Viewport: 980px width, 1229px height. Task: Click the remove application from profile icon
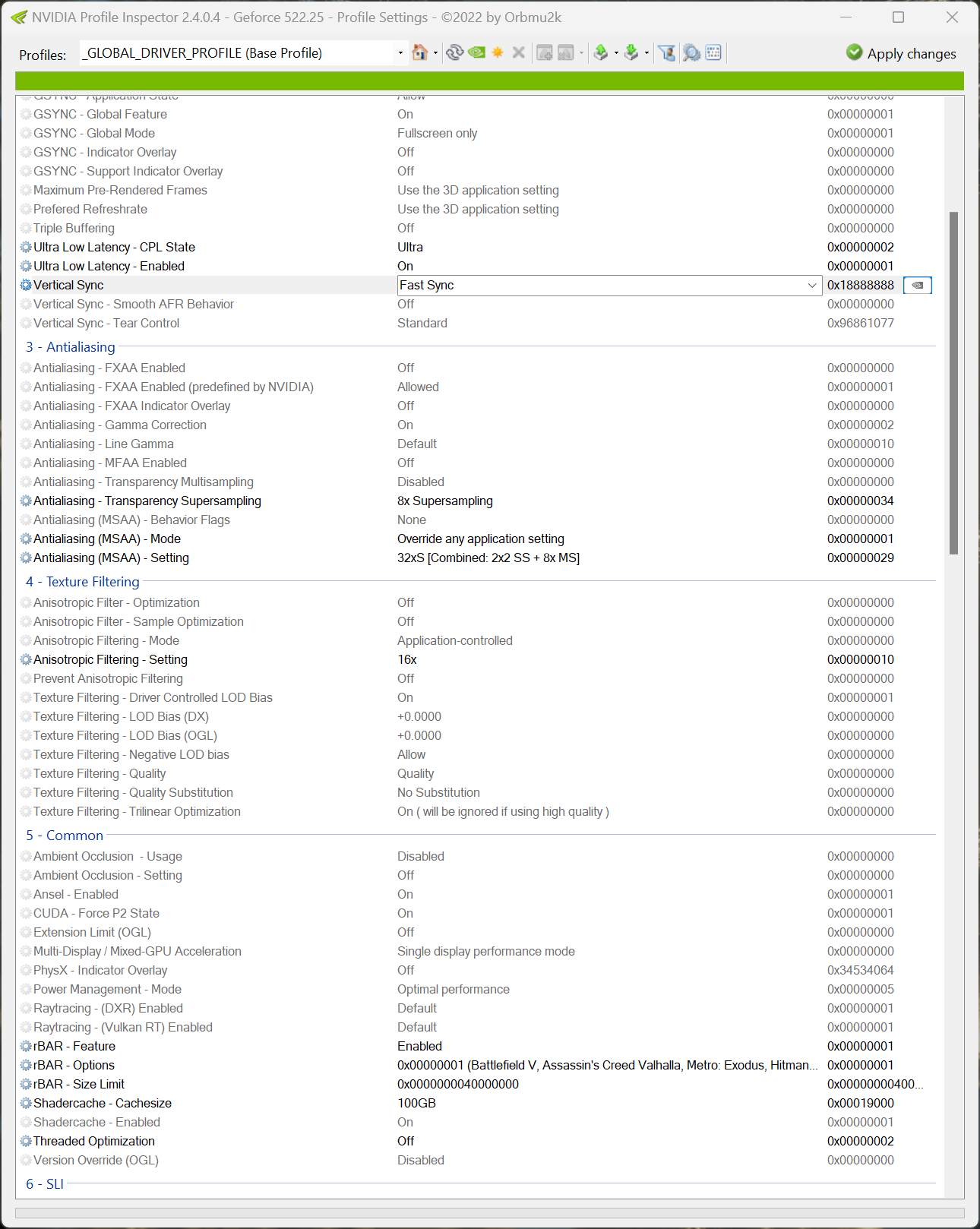(x=566, y=52)
